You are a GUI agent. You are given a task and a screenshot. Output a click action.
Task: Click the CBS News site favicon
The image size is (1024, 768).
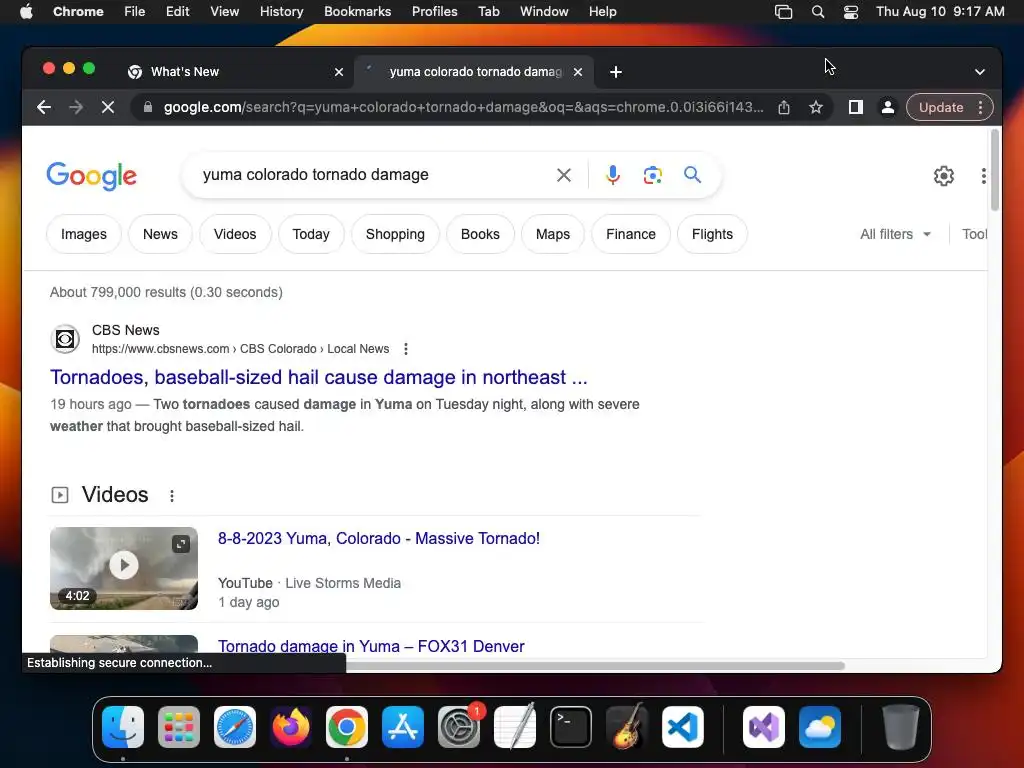(65, 339)
